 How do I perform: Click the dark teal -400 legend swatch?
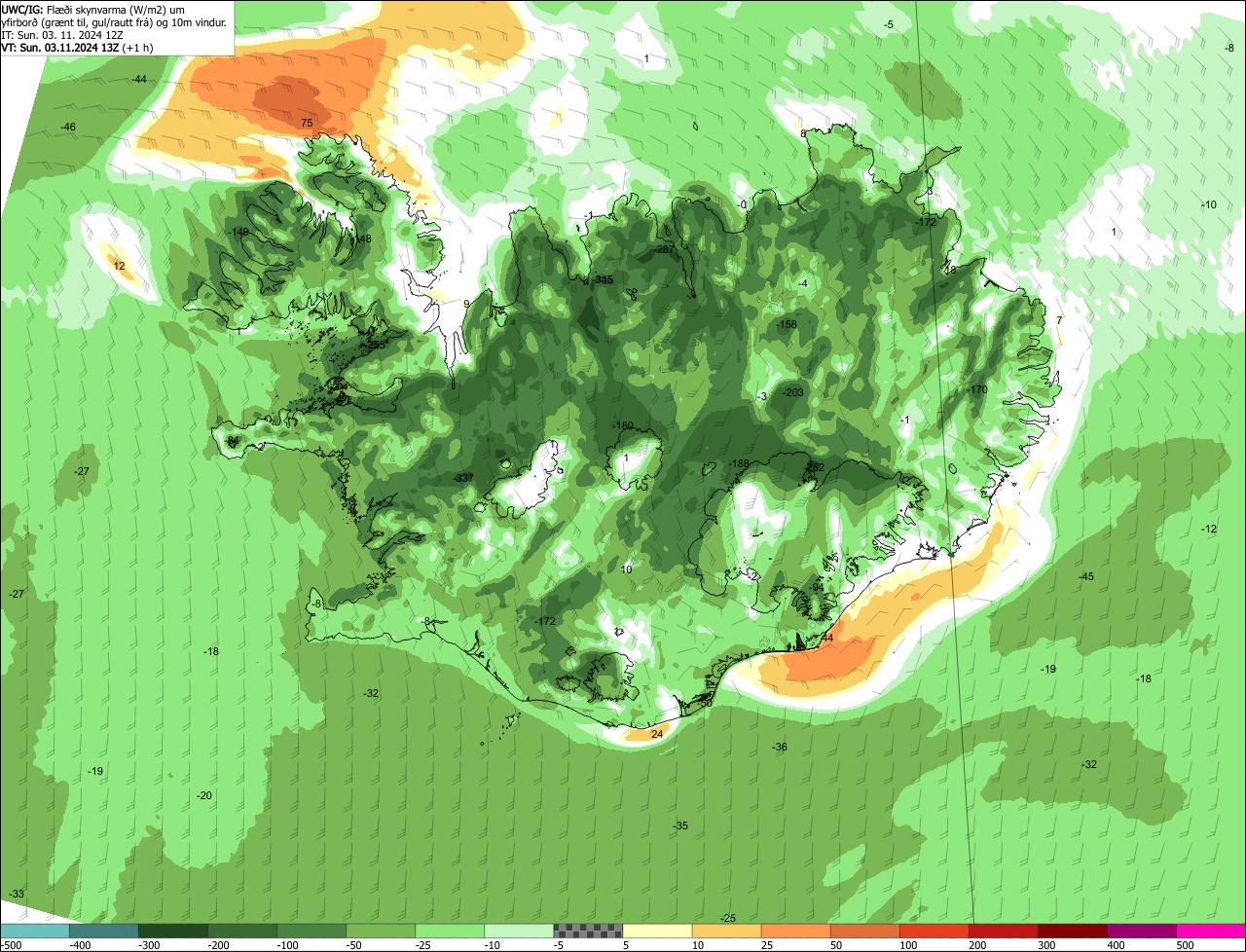click(x=103, y=931)
